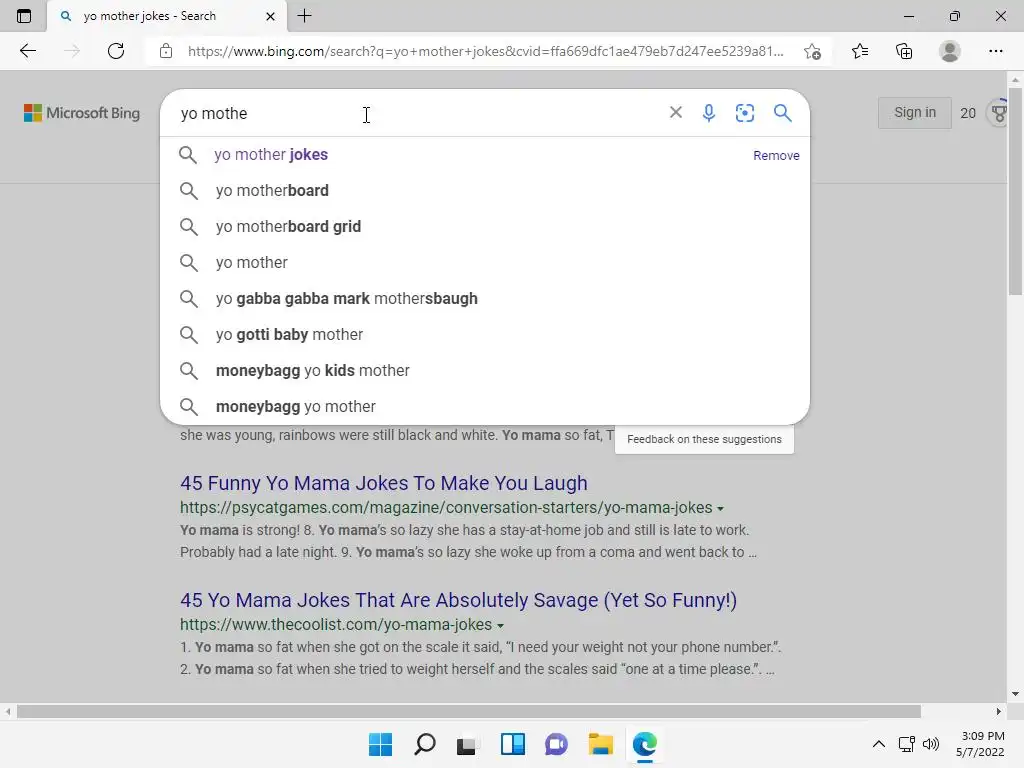The image size is (1024, 768).
Task: Expand dropdown arrow after thecoolist URL
Action: point(500,626)
